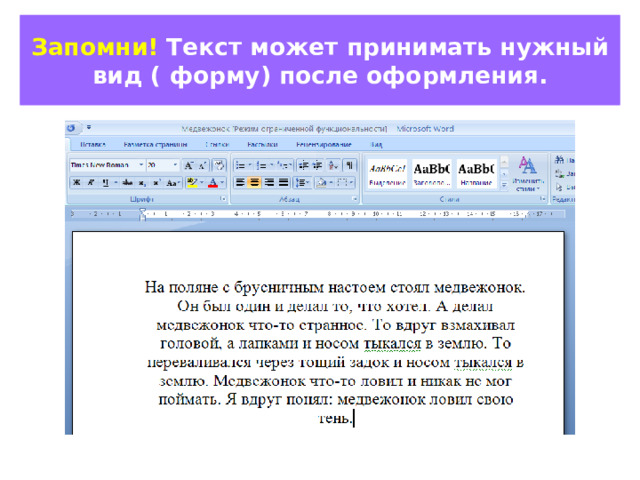640x480 pixels.
Task: Apply Название style from gallery
Action: 476,174
